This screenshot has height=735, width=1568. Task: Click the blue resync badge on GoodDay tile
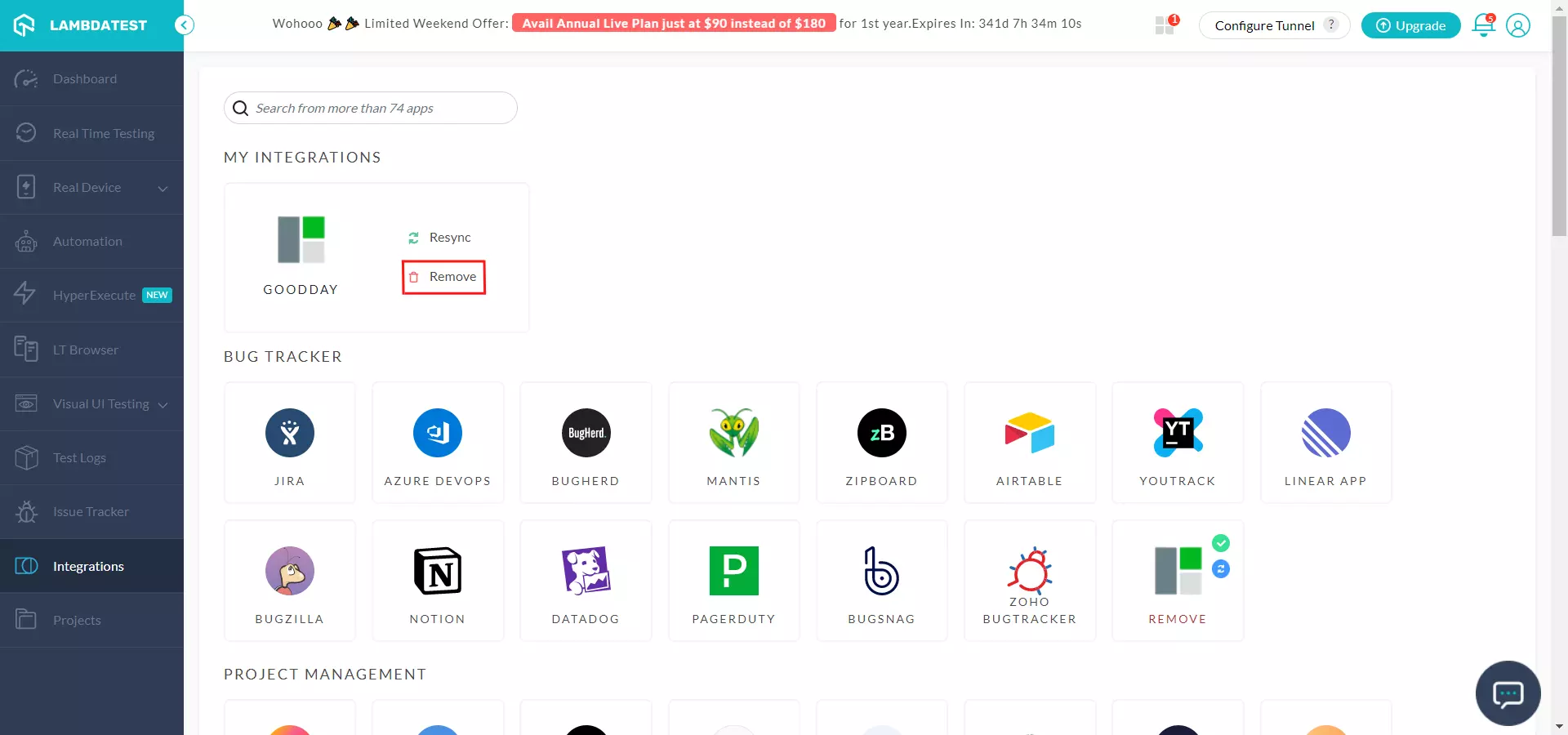1221,569
